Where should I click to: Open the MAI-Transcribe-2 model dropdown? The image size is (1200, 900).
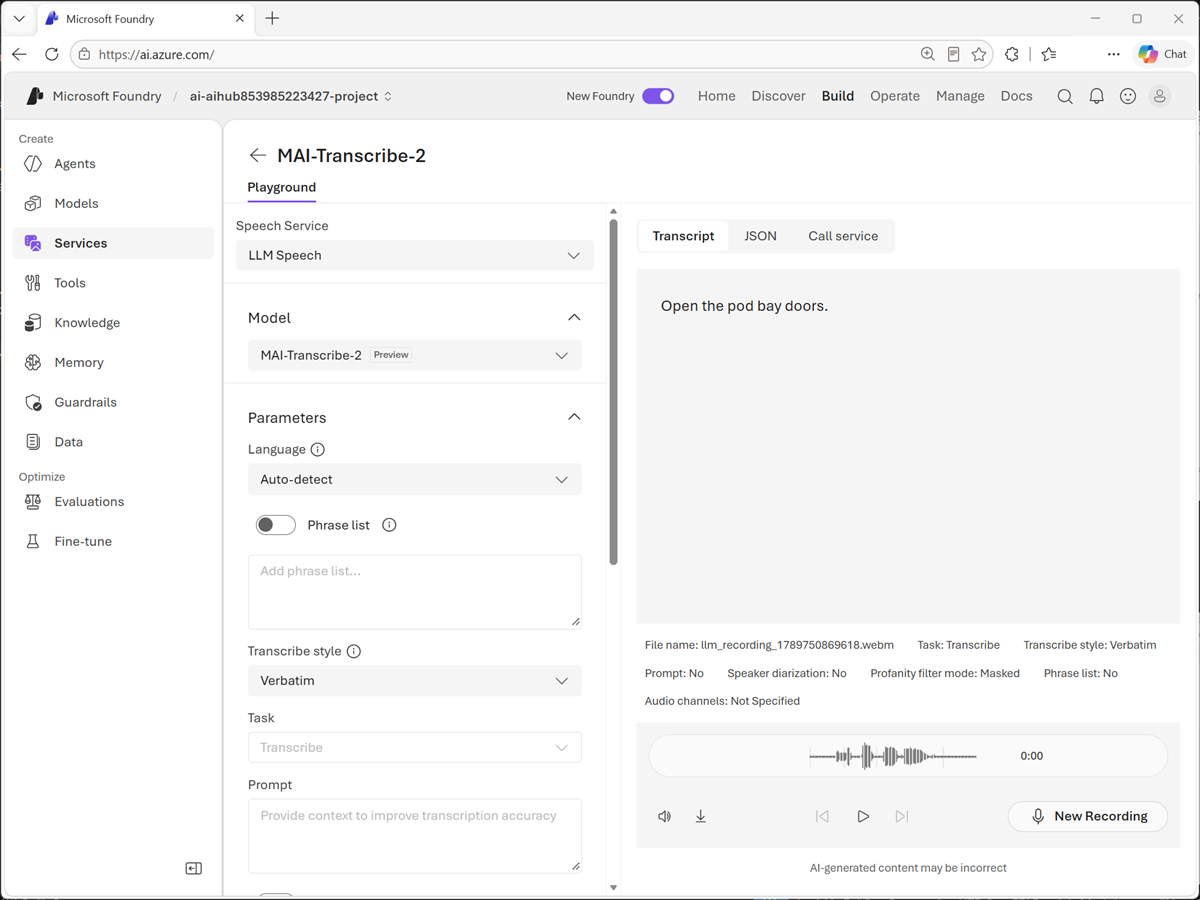coord(415,355)
